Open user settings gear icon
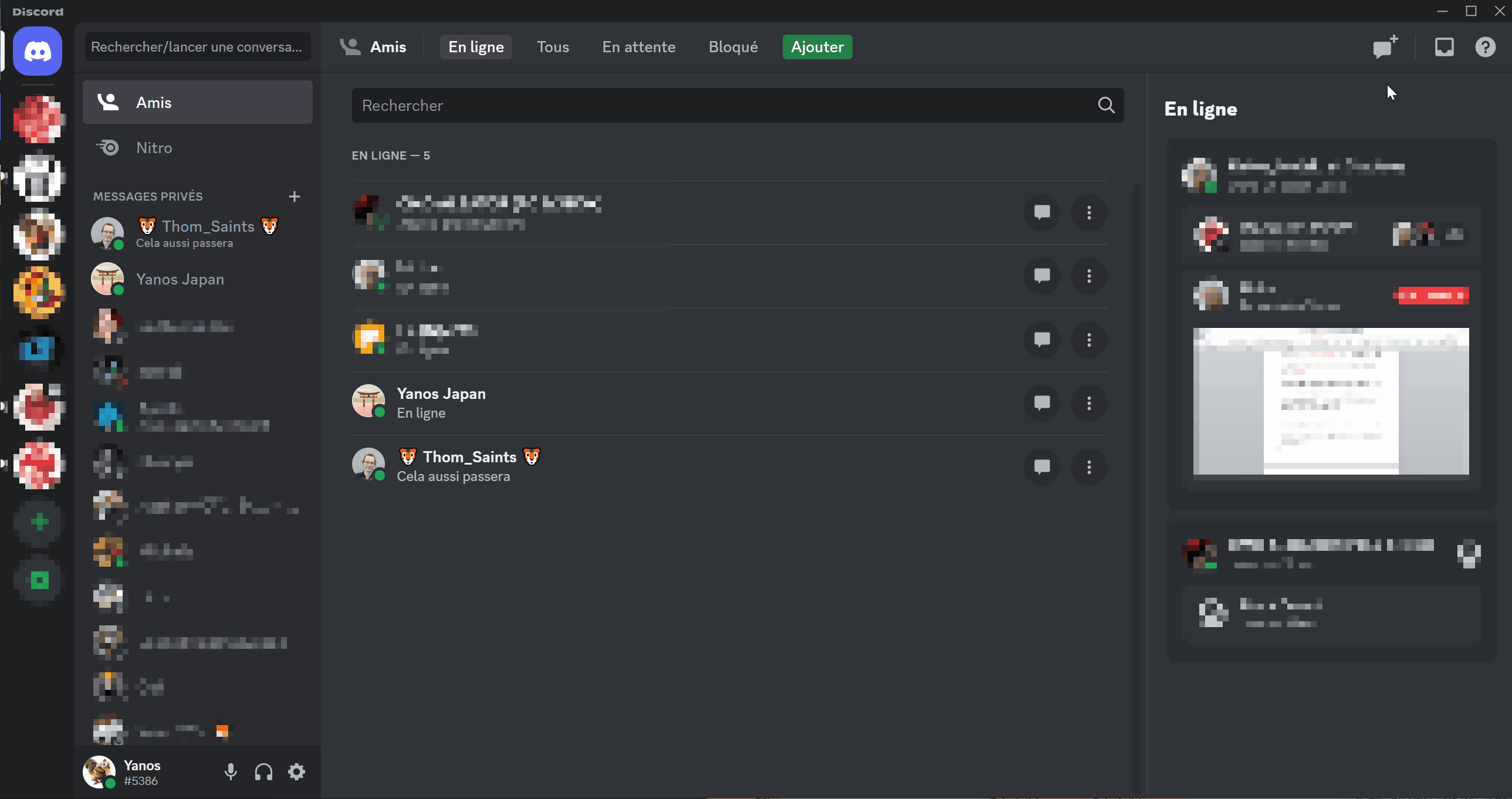 pos(296,772)
